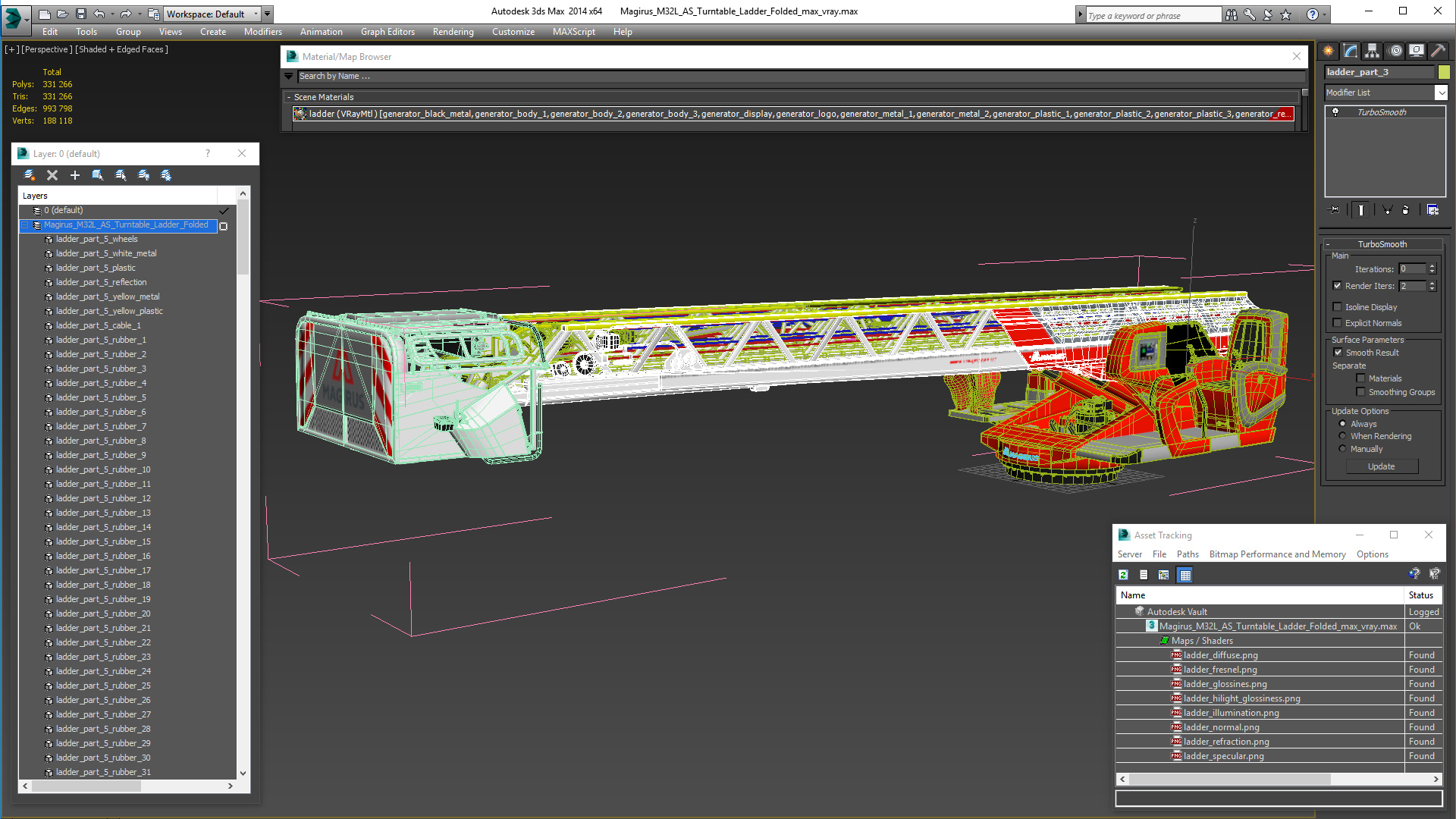
Task: Click the Perspective viewport label
Action: (x=47, y=49)
